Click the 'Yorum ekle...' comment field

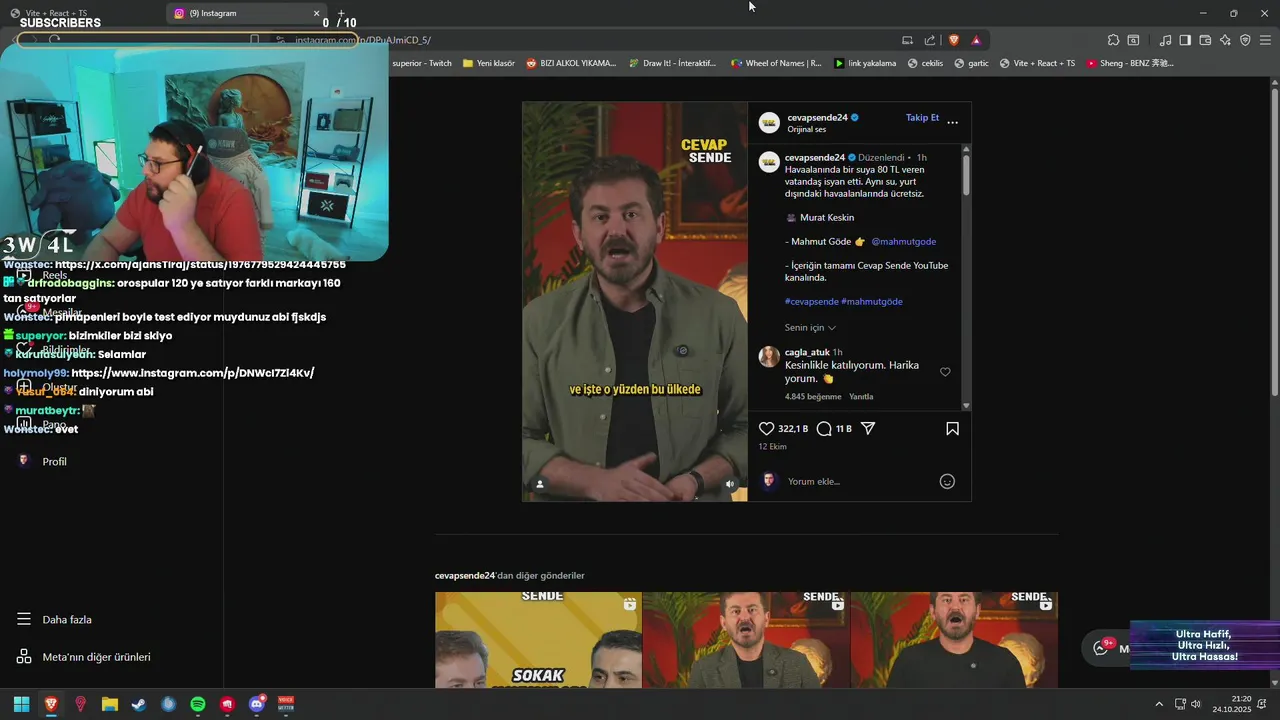coord(858,481)
